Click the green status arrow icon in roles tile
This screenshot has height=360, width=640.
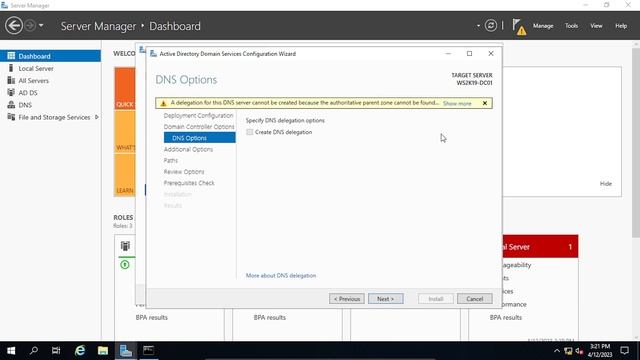(125, 265)
